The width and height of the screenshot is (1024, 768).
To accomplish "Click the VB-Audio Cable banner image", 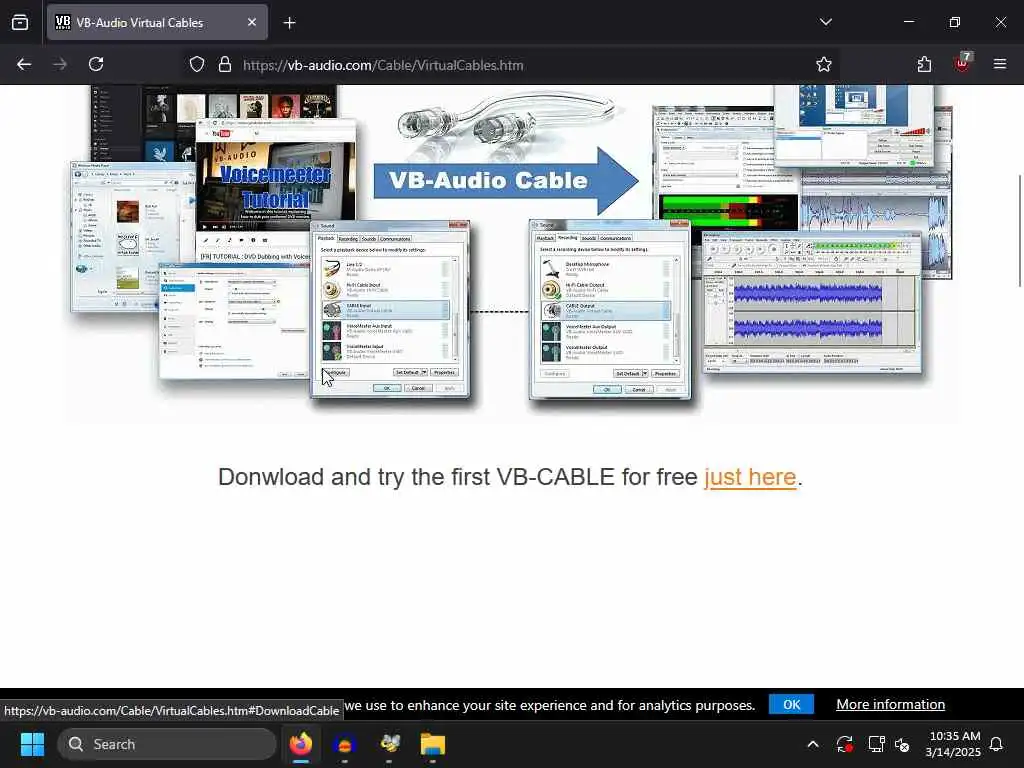I will click(x=512, y=253).
